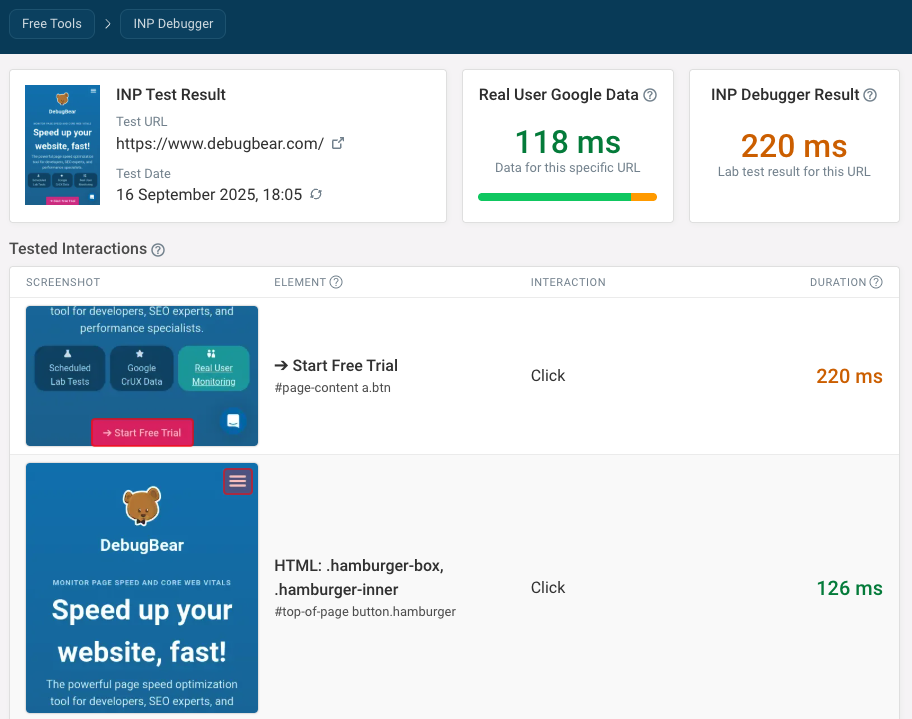Click the Interaction column header
The width and height of the screenshot is (912, 719).
[568, 282]
